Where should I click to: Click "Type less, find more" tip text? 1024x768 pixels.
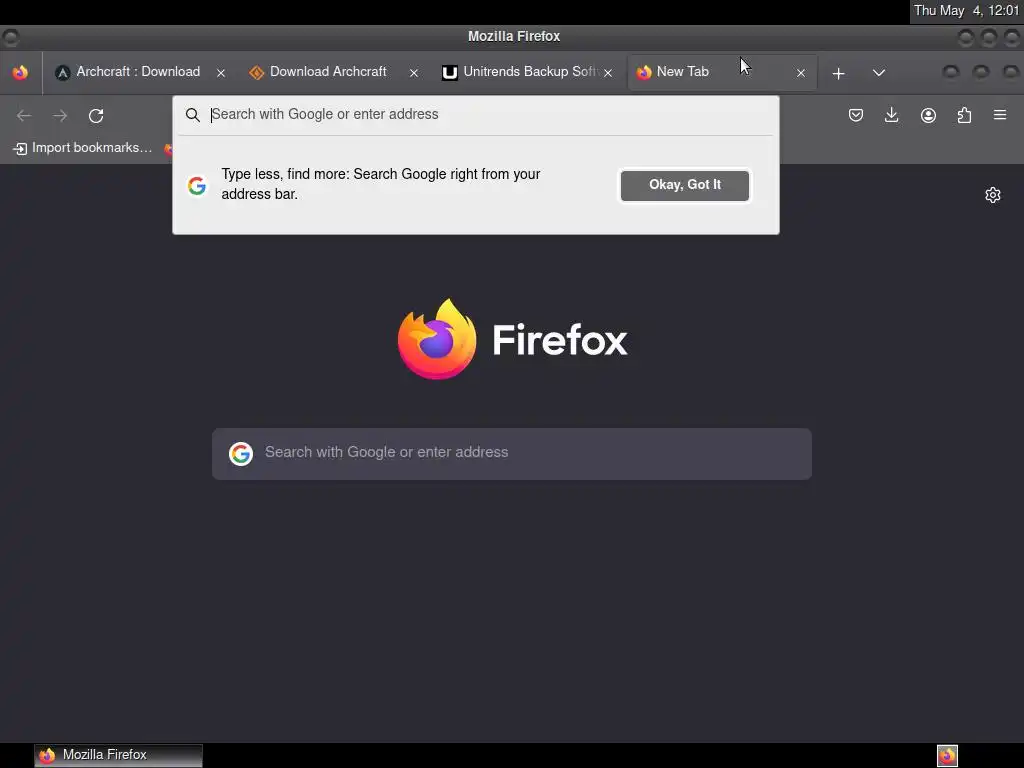click(381, 184)
